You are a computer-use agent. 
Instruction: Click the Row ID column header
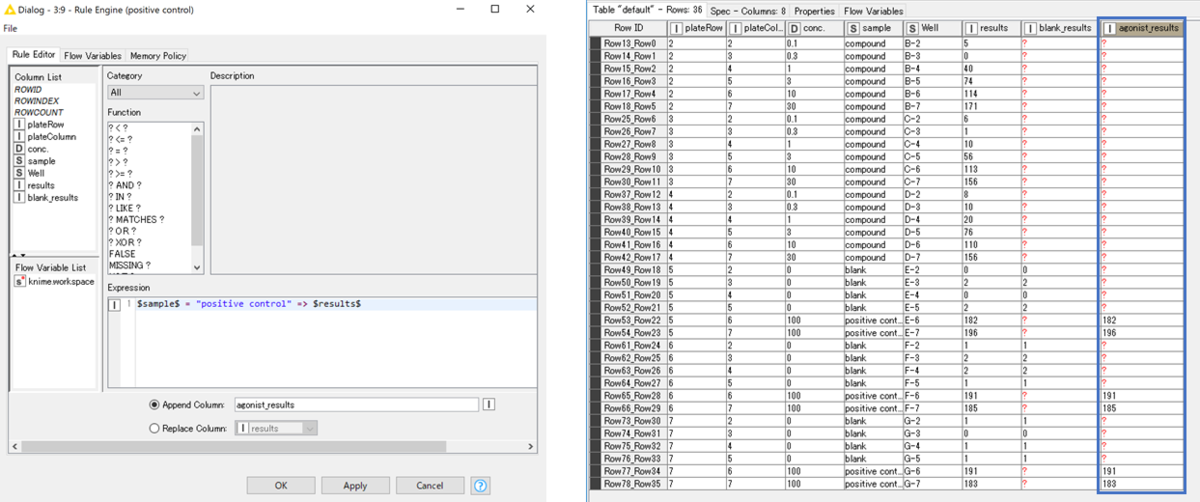point(628,28)
